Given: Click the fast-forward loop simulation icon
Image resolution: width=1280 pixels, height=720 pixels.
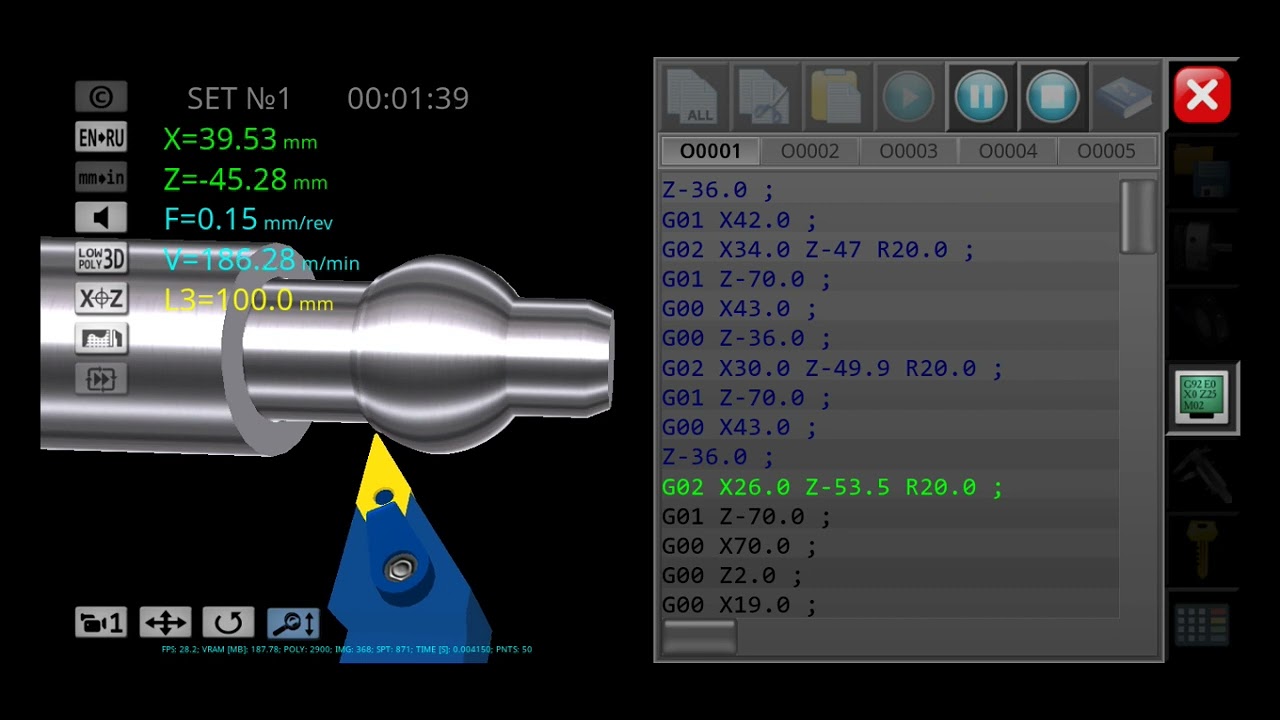Looking at the screenshot, I should point(101,378).
